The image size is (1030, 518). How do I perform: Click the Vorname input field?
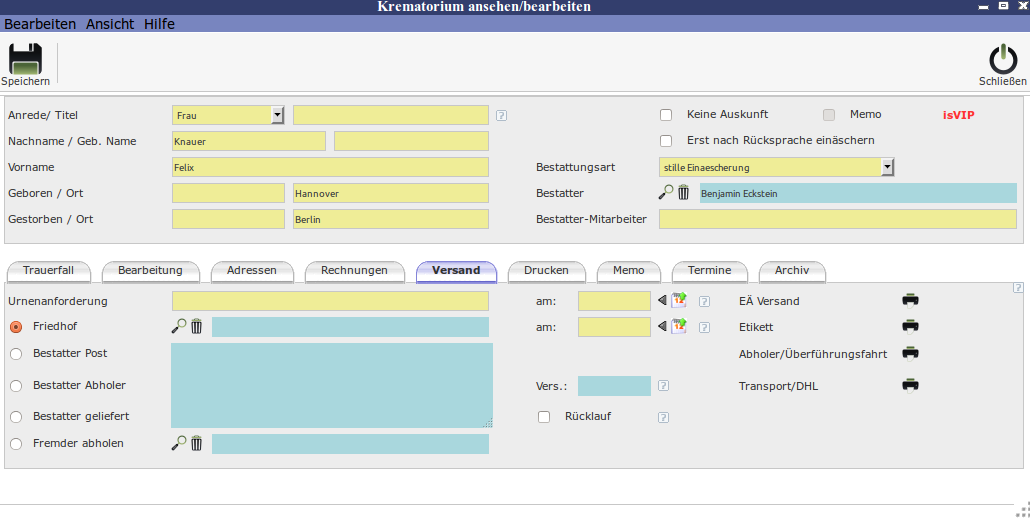330,167
